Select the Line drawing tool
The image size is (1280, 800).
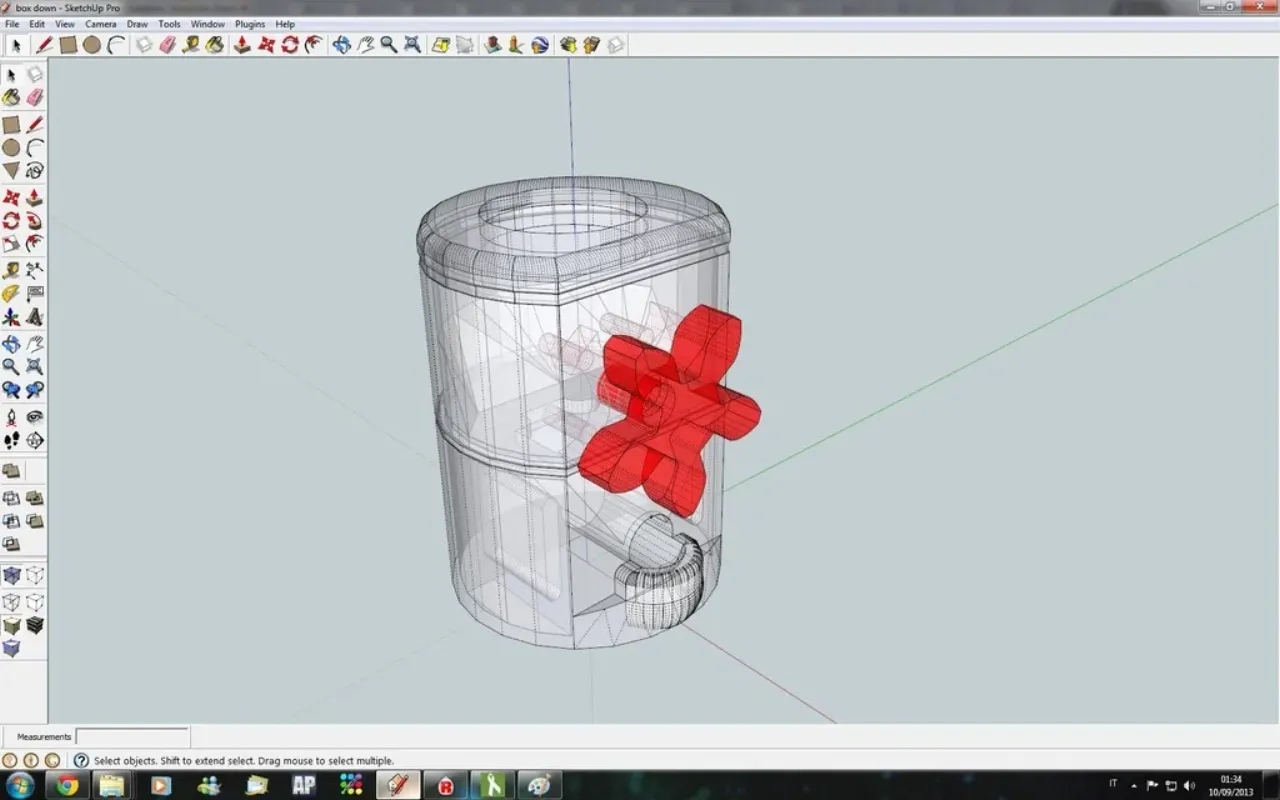43,44
